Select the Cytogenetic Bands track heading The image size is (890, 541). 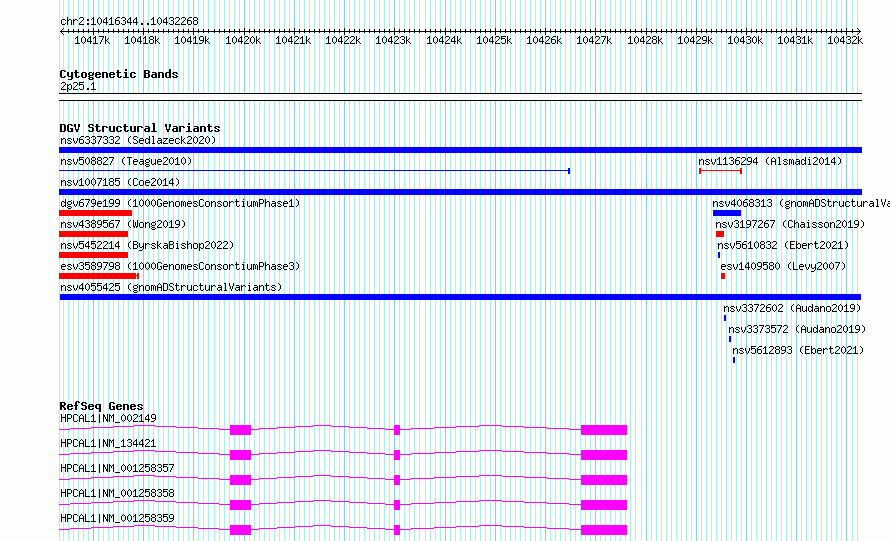click(x=119, y=74)
